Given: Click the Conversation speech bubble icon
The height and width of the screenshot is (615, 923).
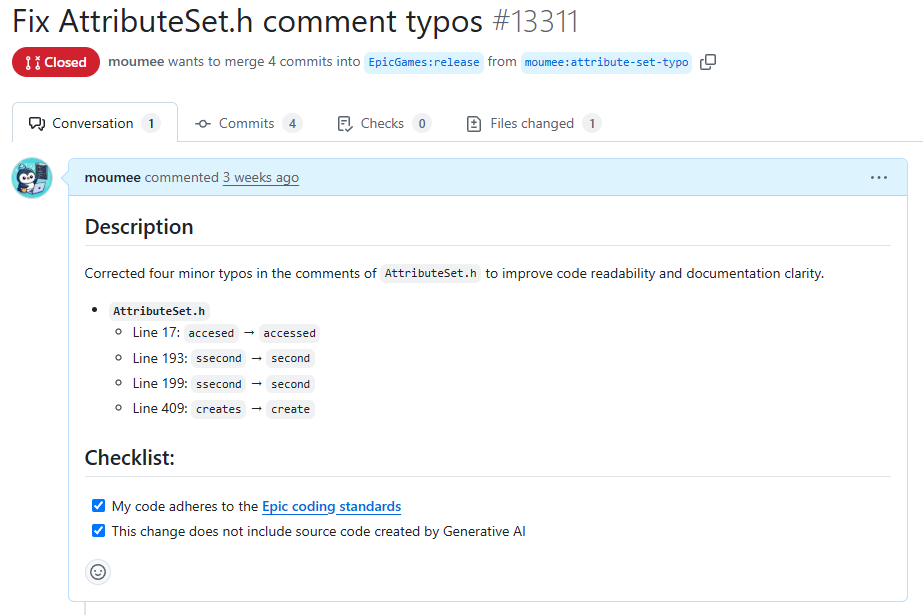Looking at the screenshot, I should click(36, 124).
